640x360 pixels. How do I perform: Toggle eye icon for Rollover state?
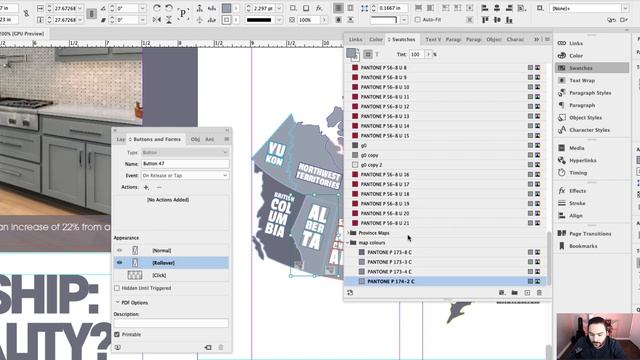point(120,263)
